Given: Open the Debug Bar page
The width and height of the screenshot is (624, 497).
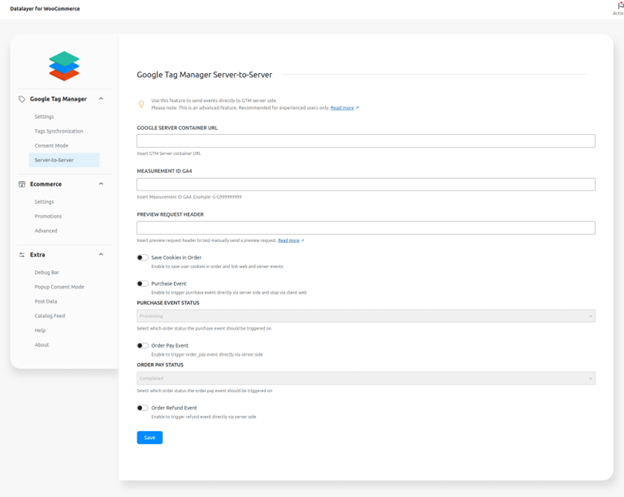Looking at the screenshot, I should pyautogui.click(x=47, y=273).
